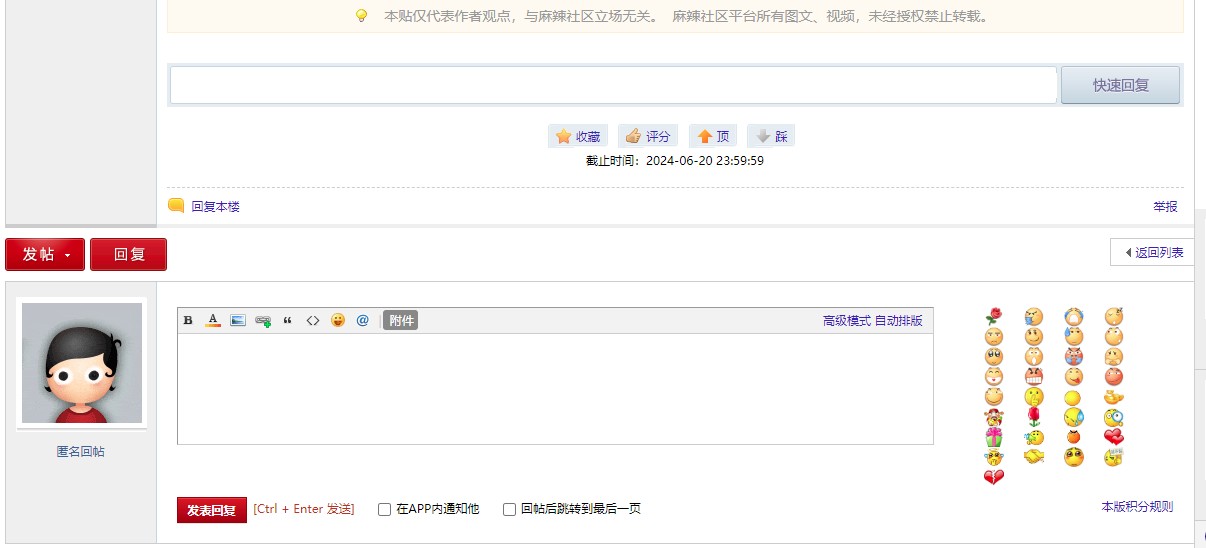Insert the emoticon holding a sign
Screen dimensions: 1206x548
coord(1114,457)
